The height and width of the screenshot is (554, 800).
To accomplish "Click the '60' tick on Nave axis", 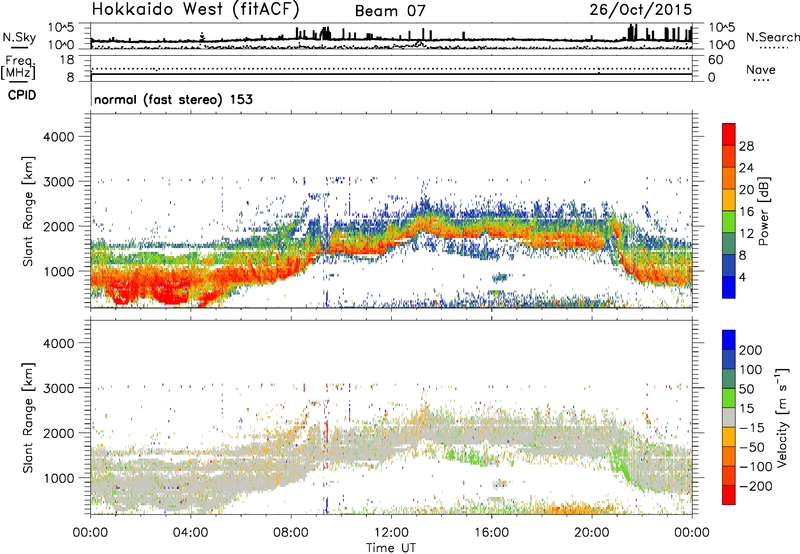I will (715, 60).
